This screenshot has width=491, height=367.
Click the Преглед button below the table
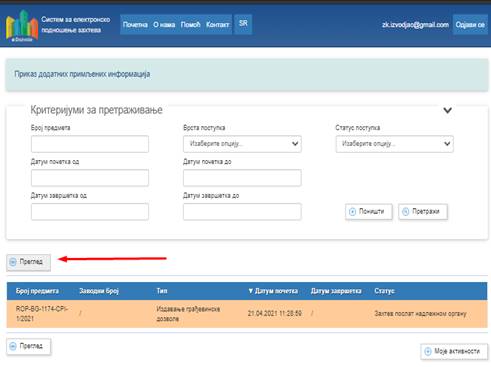[29, 347]
